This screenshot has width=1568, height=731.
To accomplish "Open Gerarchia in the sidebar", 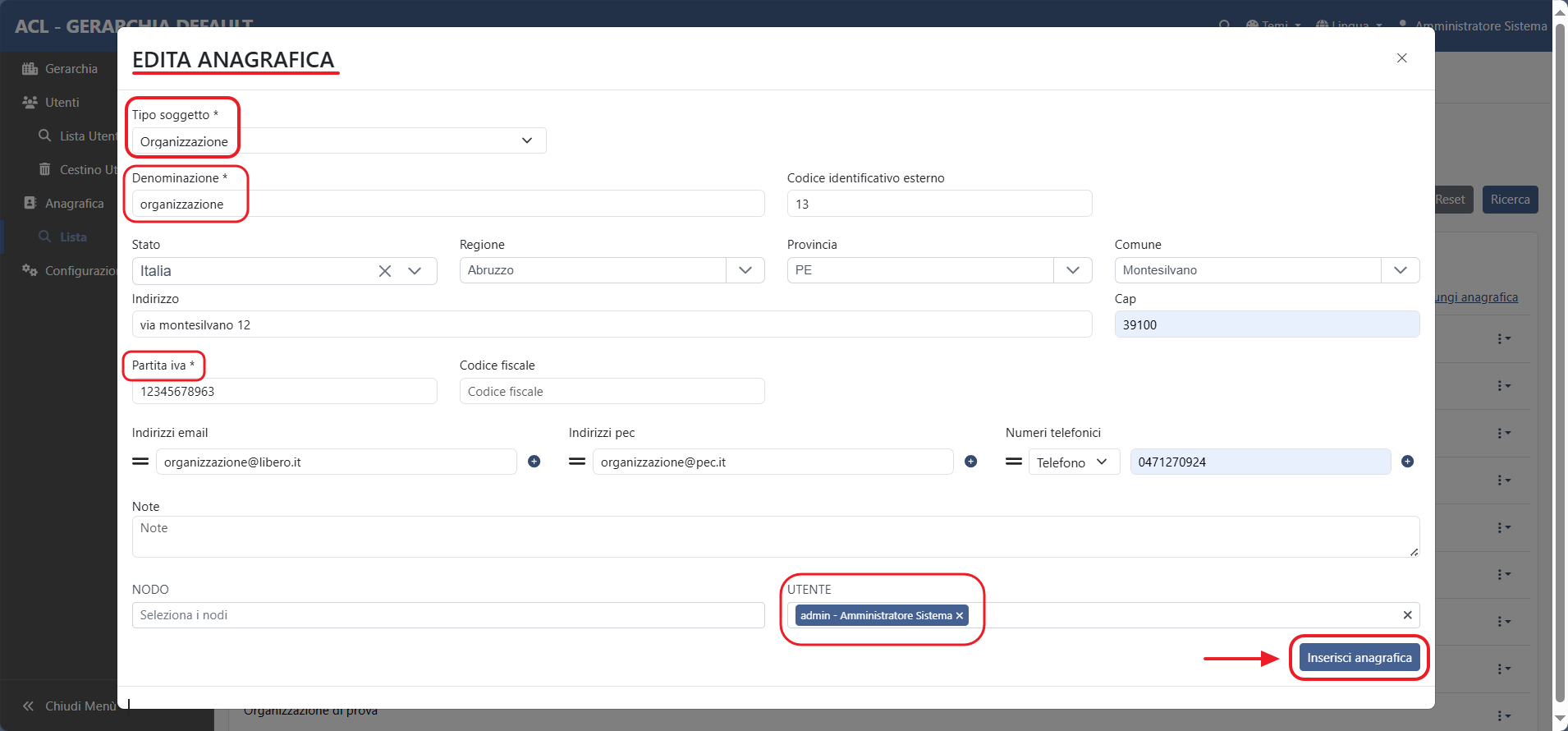I will [71, 69].
